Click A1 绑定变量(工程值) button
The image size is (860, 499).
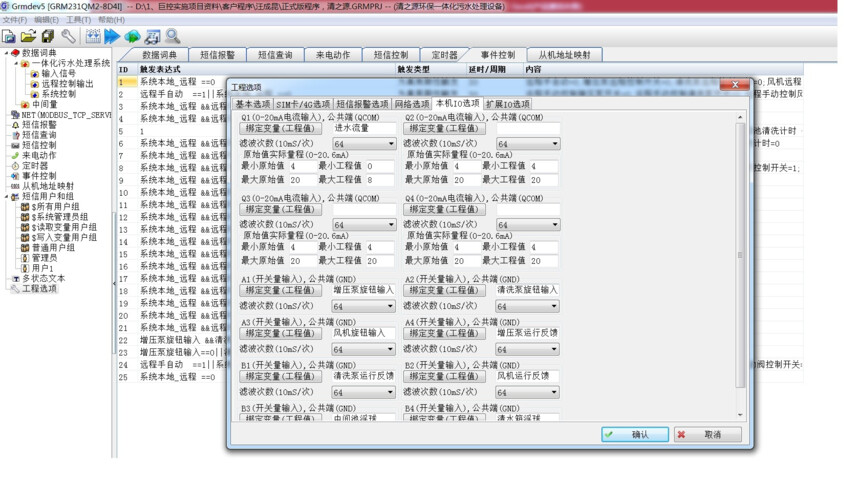click(x=280, y=290)
